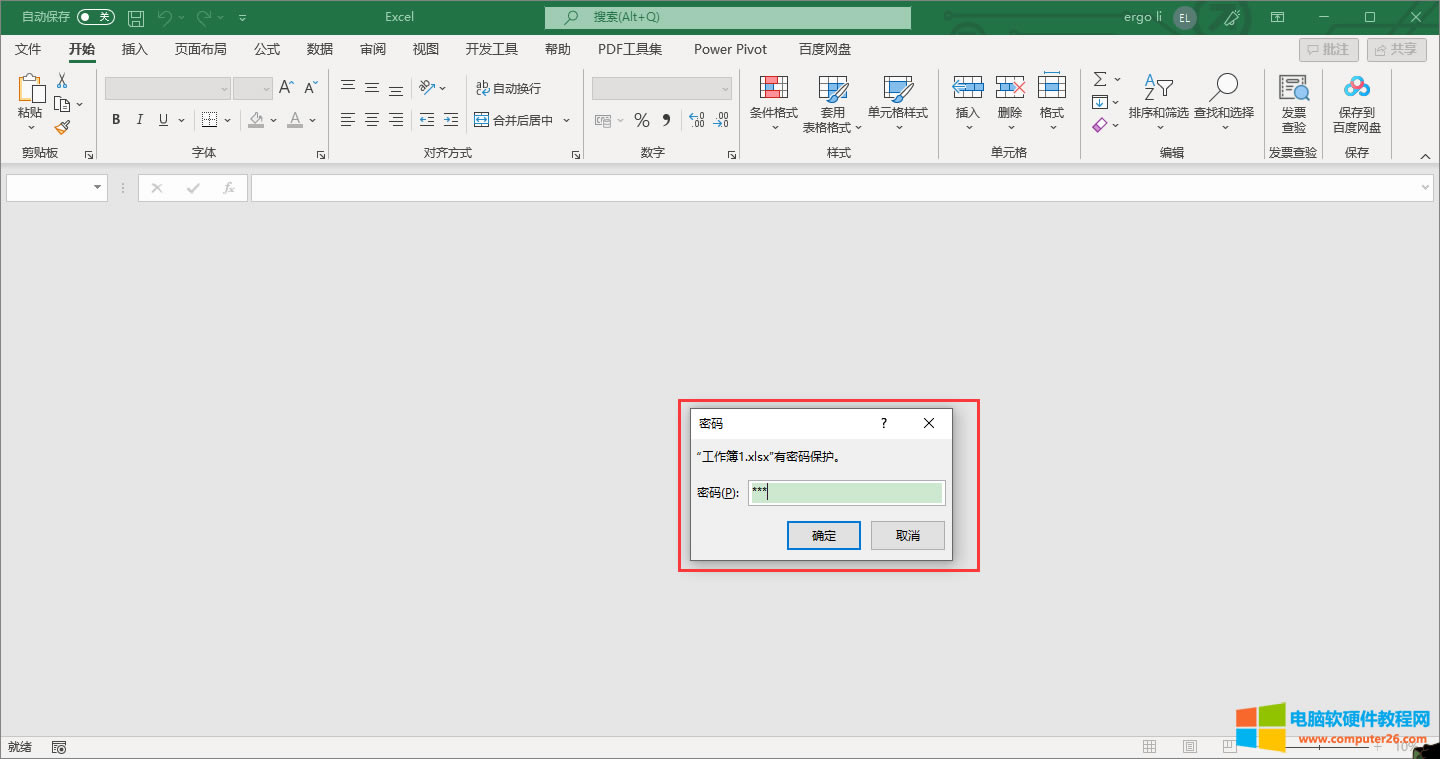The width and height of the screenshot is (1440, 759).
Task: Open Conditional Formatting (条件格式)
Action: pyautogui.click(x=773, y=98)
